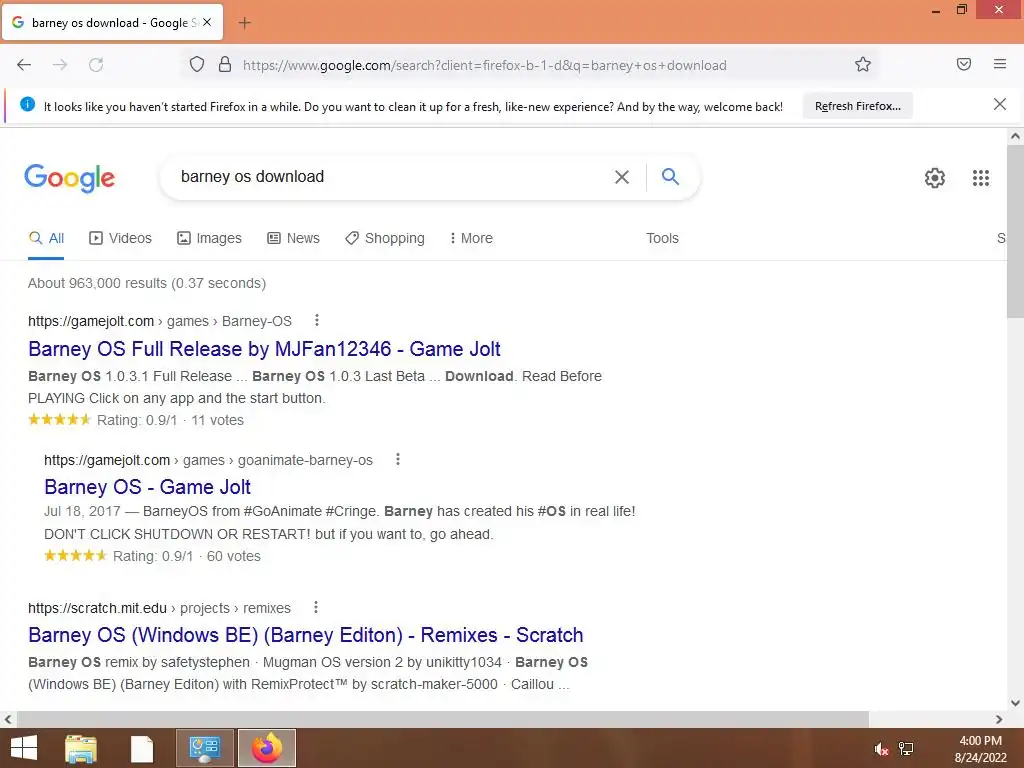Screen dimensions: 1024x768
Task: Open options dots for scratch.mit.edu result
Action: [315, 607]
